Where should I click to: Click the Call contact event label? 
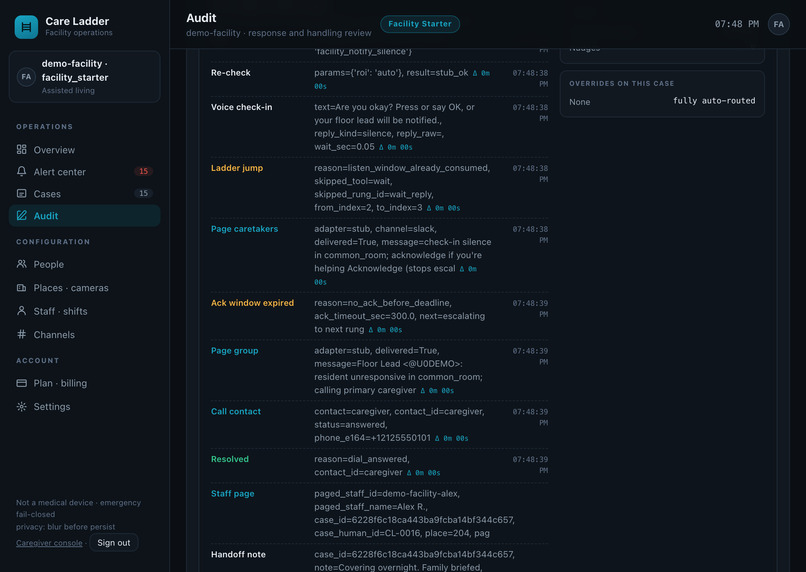click(236, 411)
